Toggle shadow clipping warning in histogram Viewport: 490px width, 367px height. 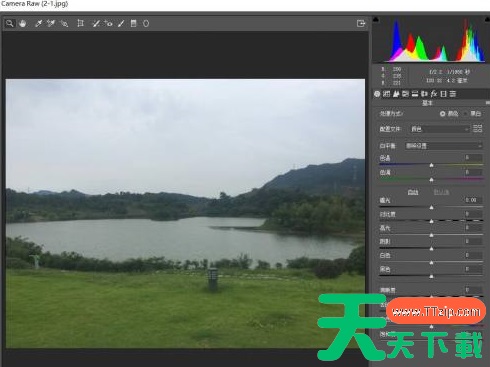[376, 19]
